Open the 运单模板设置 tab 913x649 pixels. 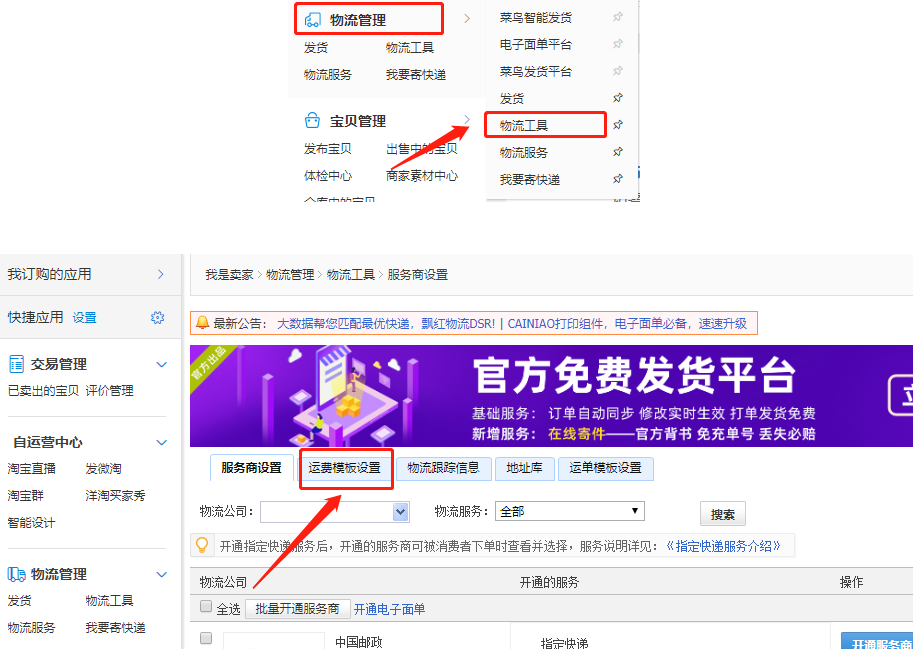point(606,468)
